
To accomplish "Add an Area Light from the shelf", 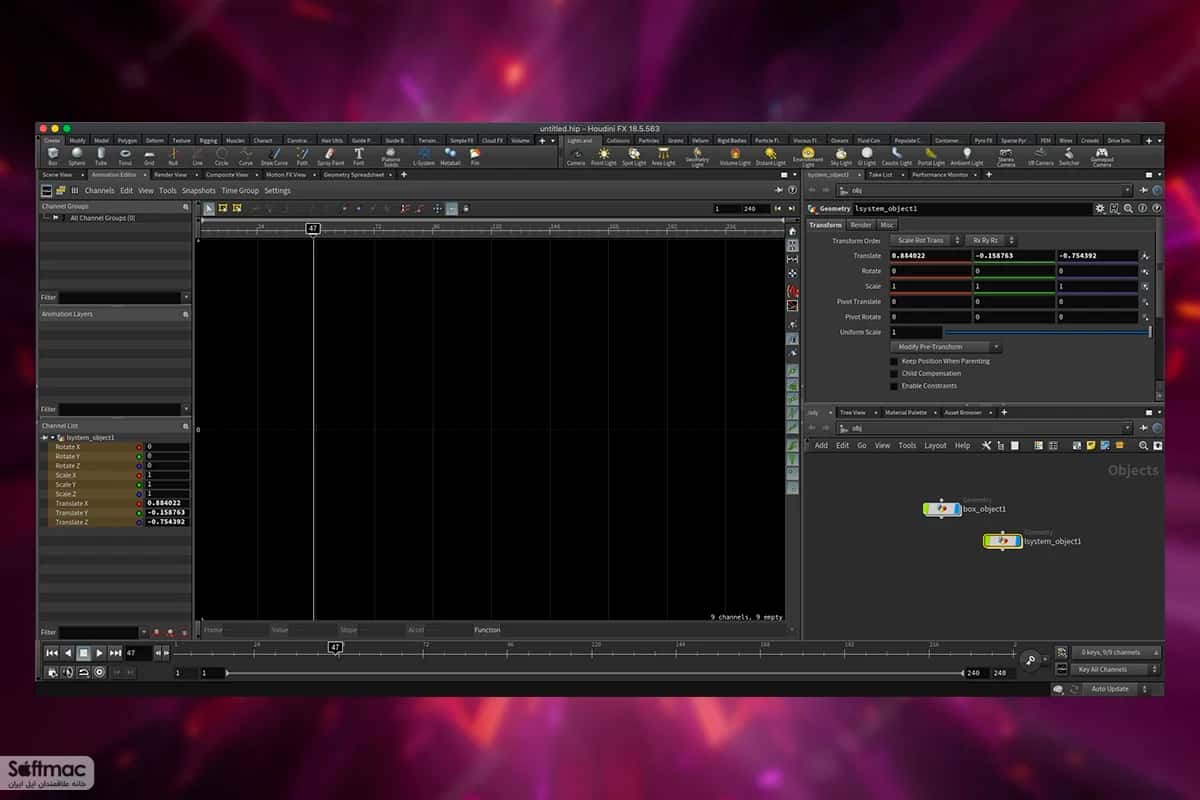I will point(663,155).
